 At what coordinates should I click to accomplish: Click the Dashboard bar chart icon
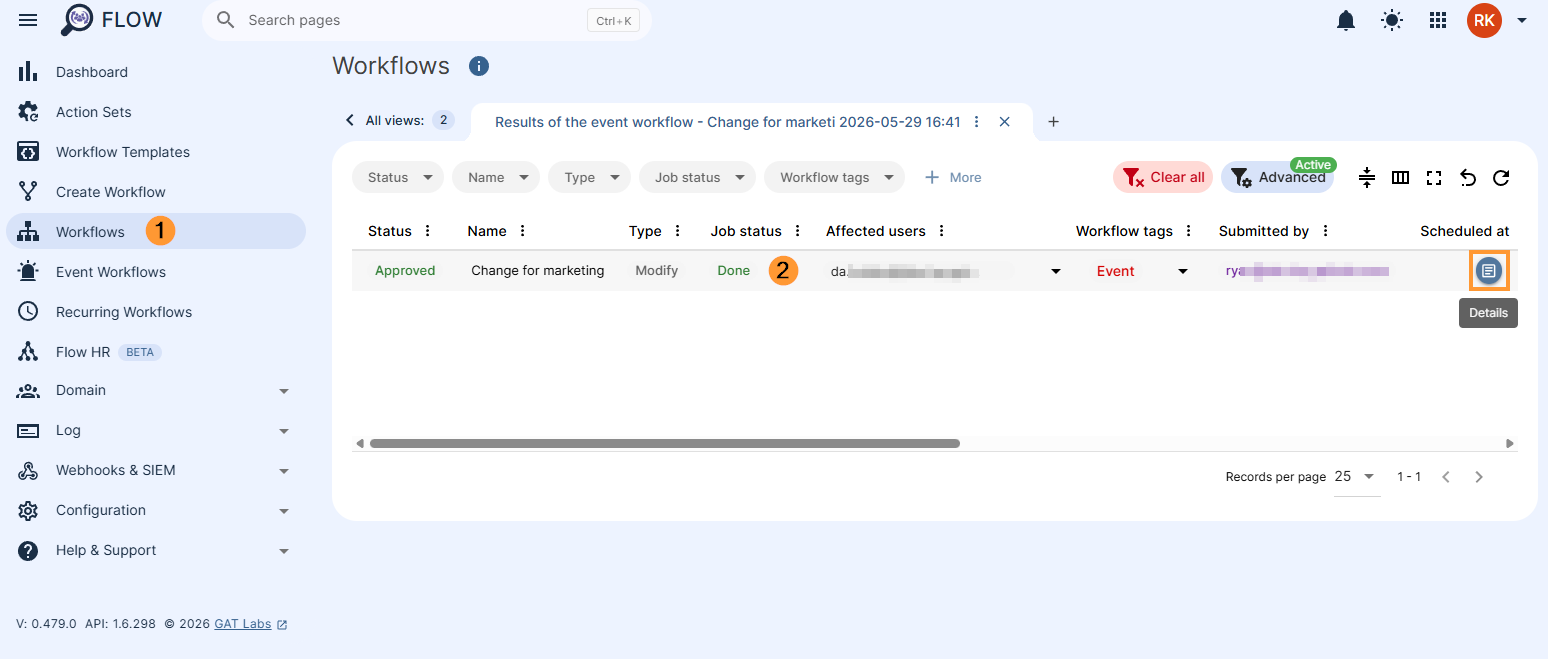pyautogui.click(x=28, y=72)
